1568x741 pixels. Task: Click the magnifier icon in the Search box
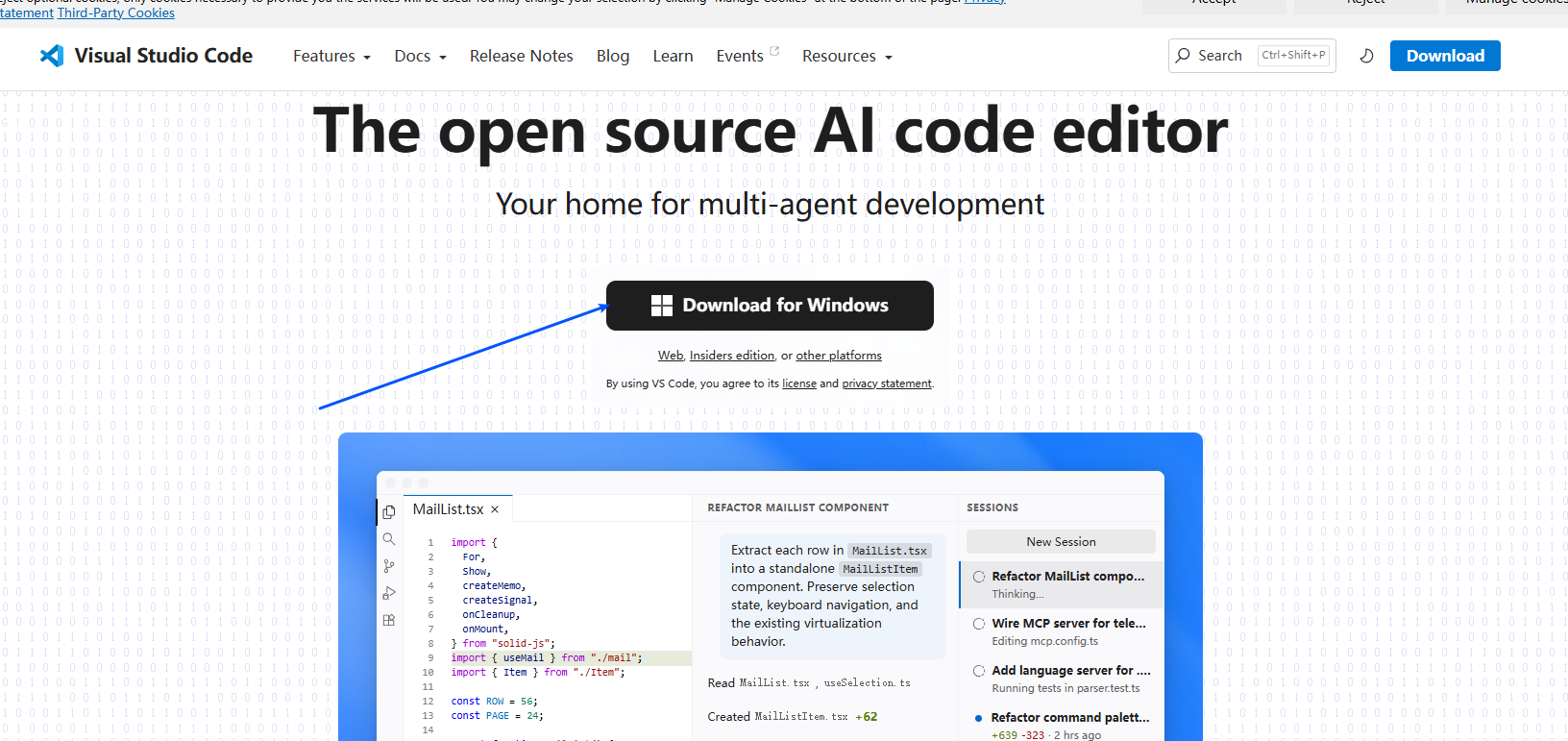pyautogui.click(x=1183, y=56)
